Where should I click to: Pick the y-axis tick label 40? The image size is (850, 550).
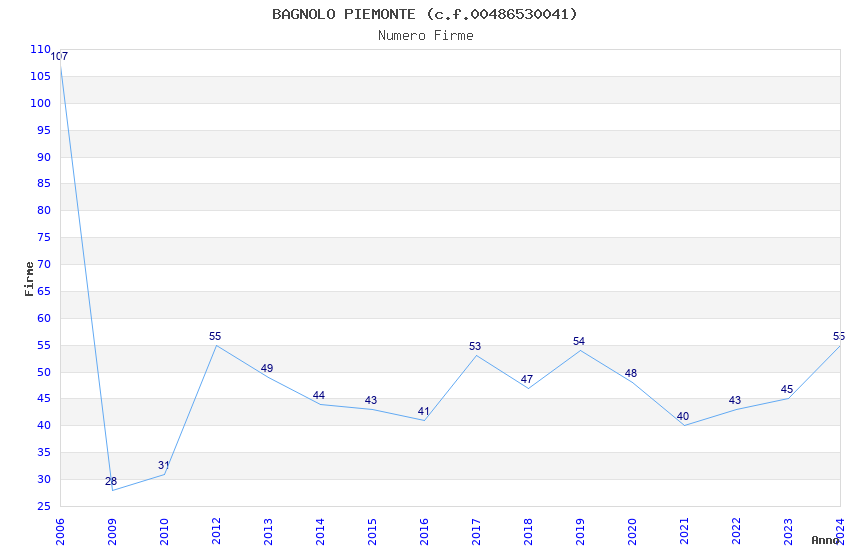coord(44,425)
